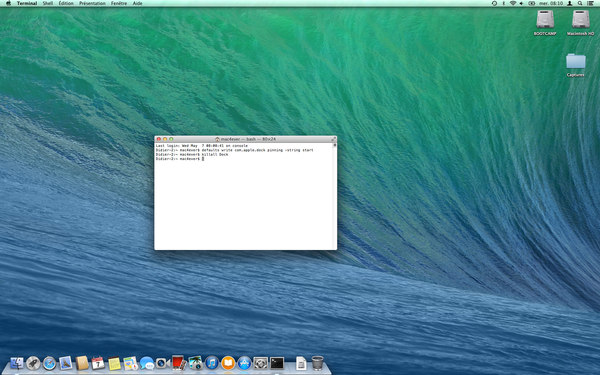Open Maps icon in Dock
Screen dimensions: 600x375
pyautogui.click(x=130, y=363)
